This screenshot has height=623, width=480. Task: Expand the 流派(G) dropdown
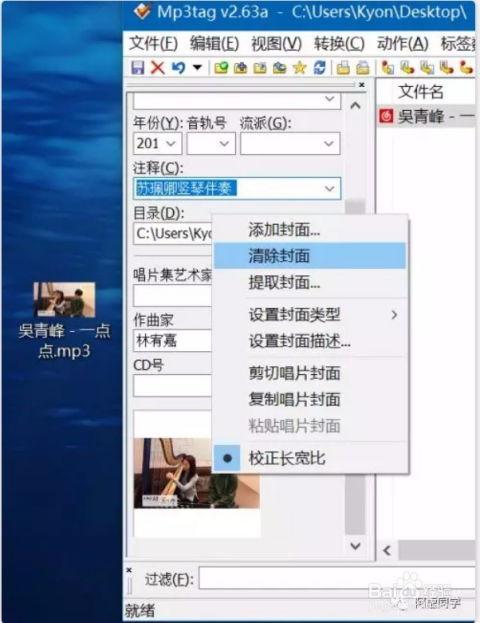[329, 143]
